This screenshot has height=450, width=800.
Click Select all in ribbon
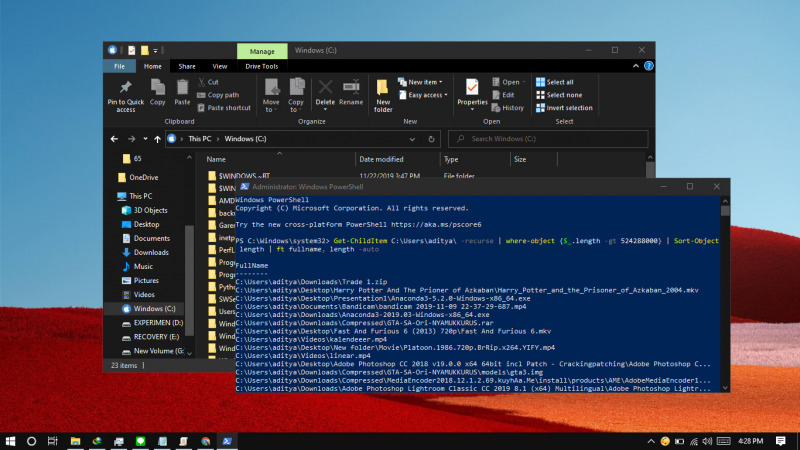(x=555, y=82)
